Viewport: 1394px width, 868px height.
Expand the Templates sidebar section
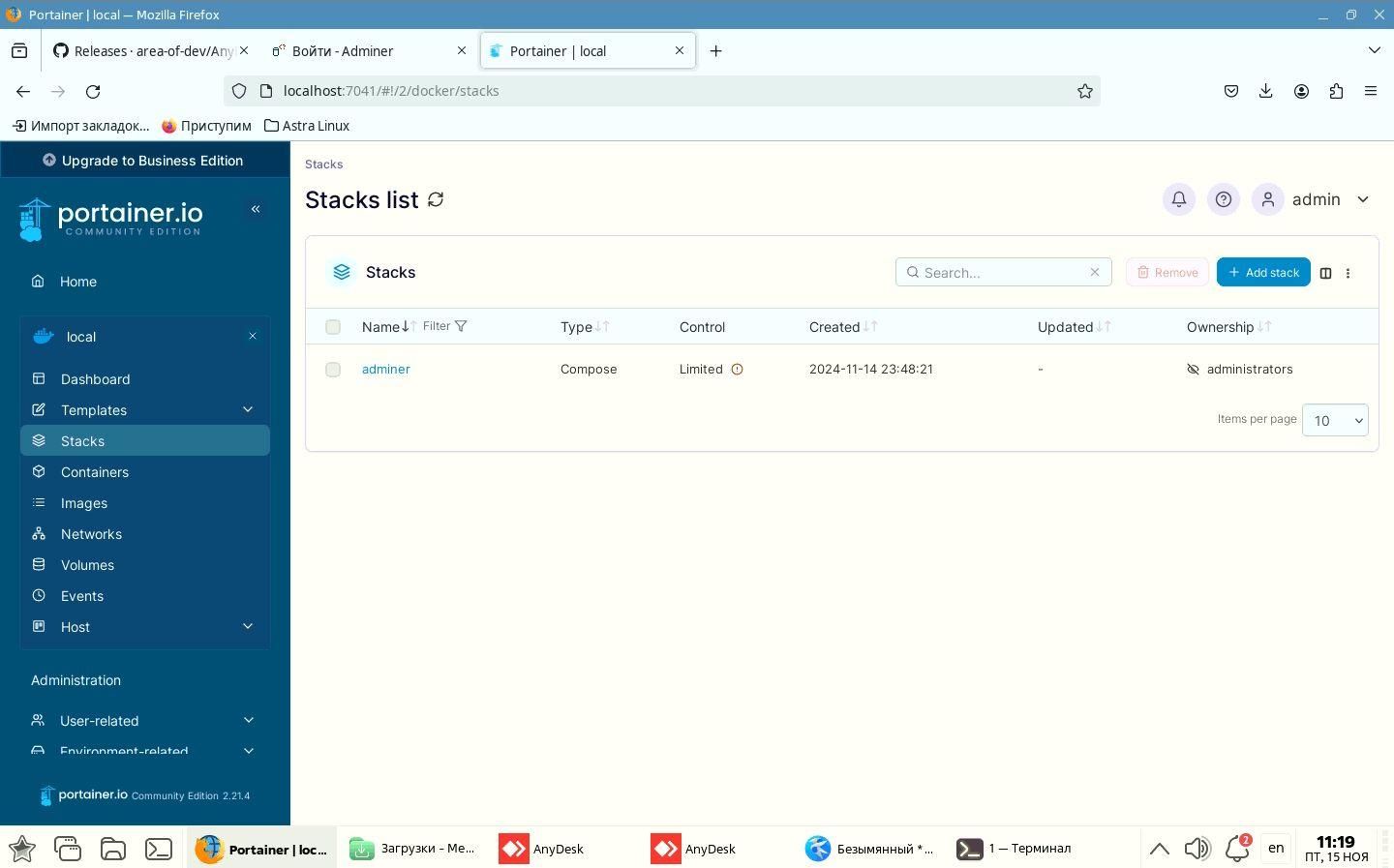click(248, 410)
